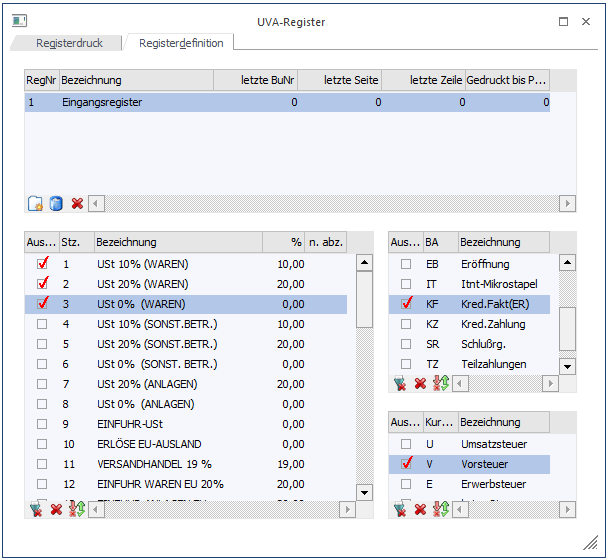Click red X icon below tax rate list
607x559 pixels.
[x=56, y=510]
